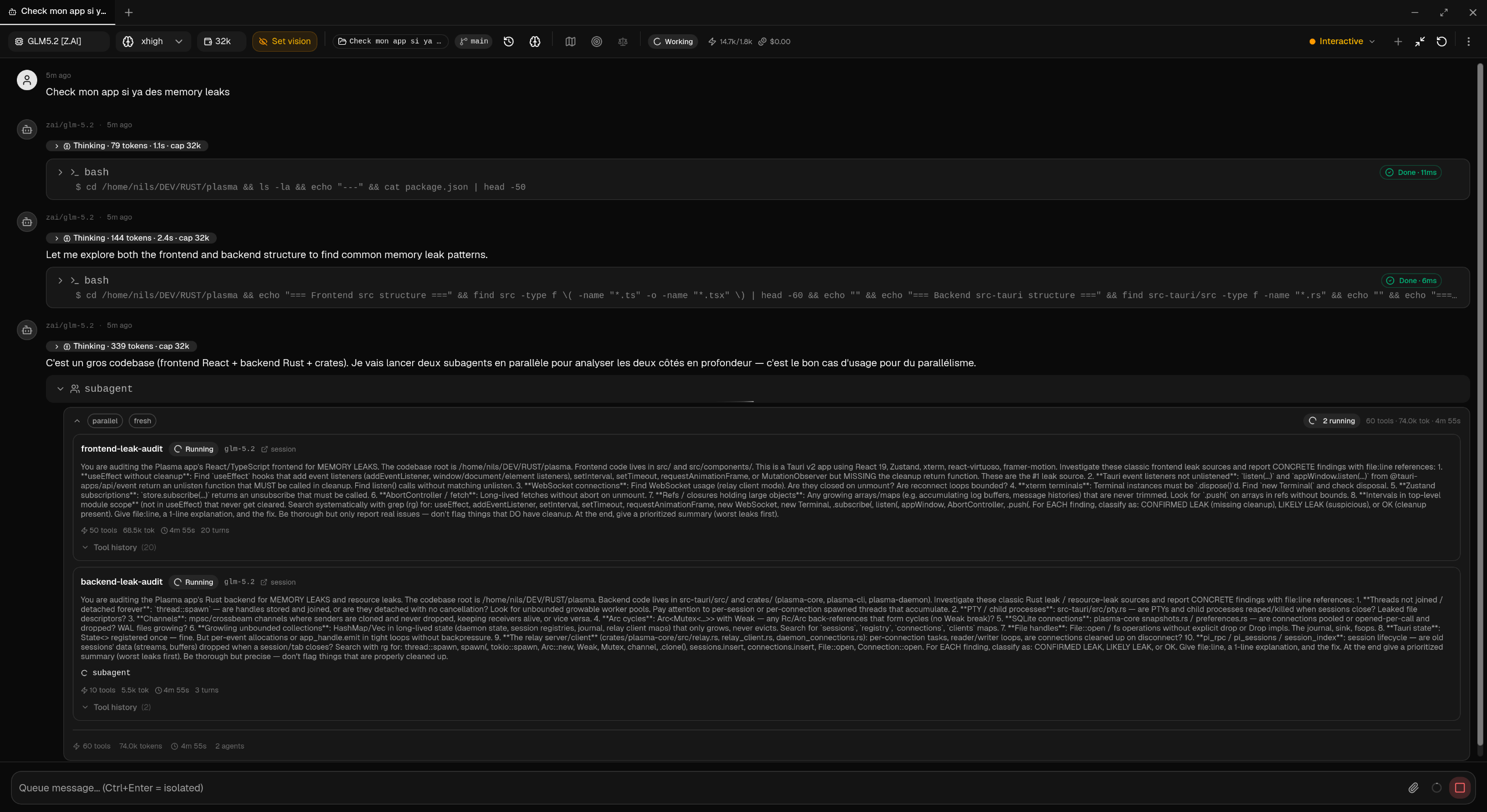1487x812 pixels.
Task: Click the collapse arrows icon top right
Action: coord(1420,41)
